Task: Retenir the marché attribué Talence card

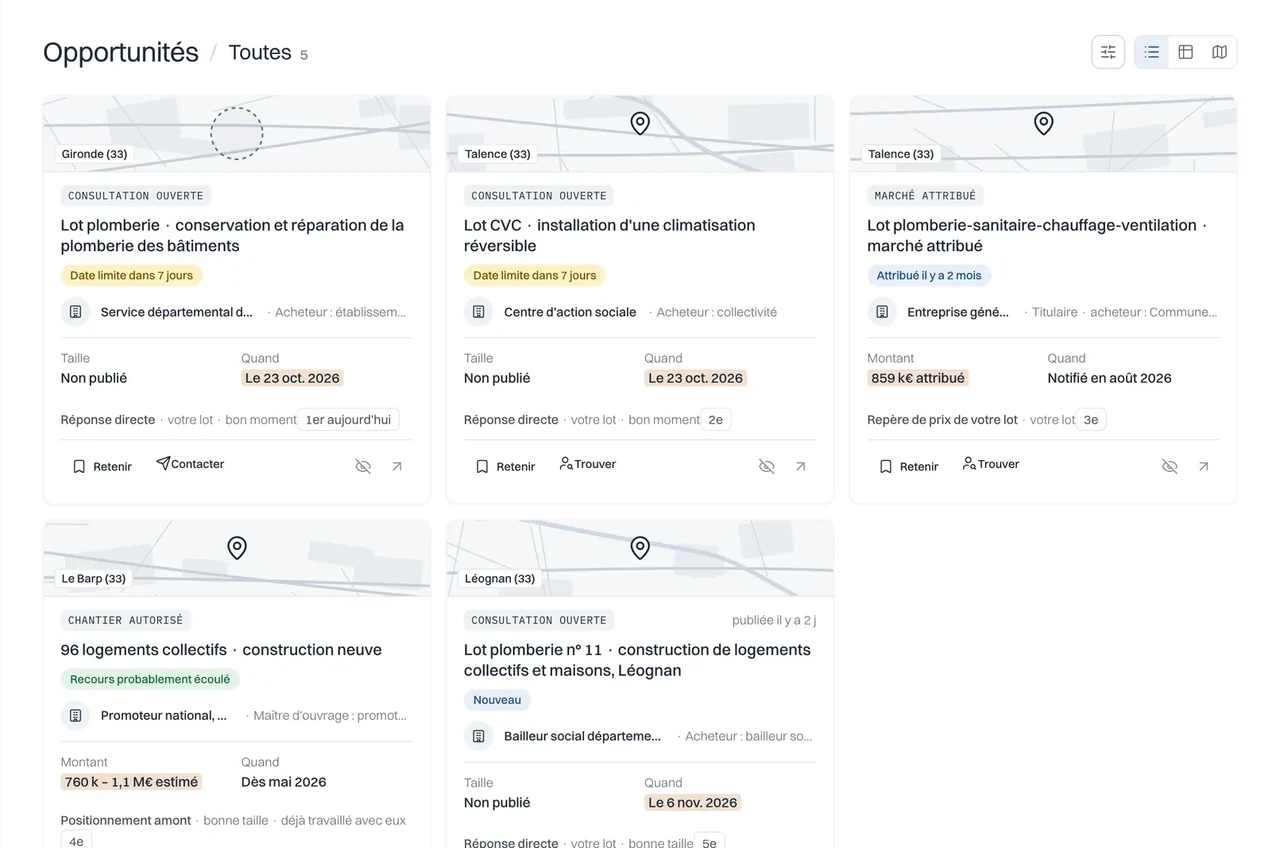Action: tap(908, 466)
